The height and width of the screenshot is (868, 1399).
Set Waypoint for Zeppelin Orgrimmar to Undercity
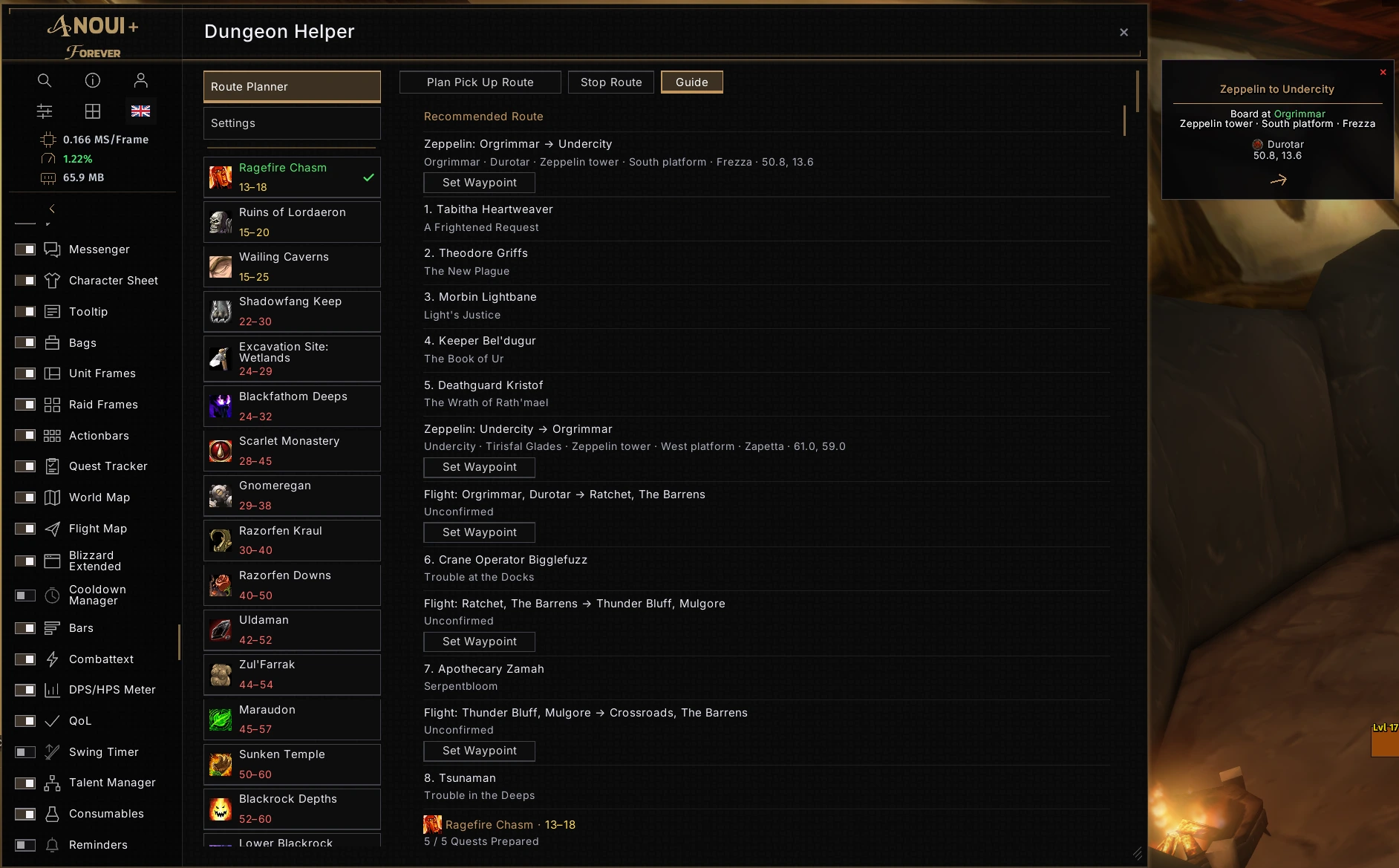[x=479, y=183]
